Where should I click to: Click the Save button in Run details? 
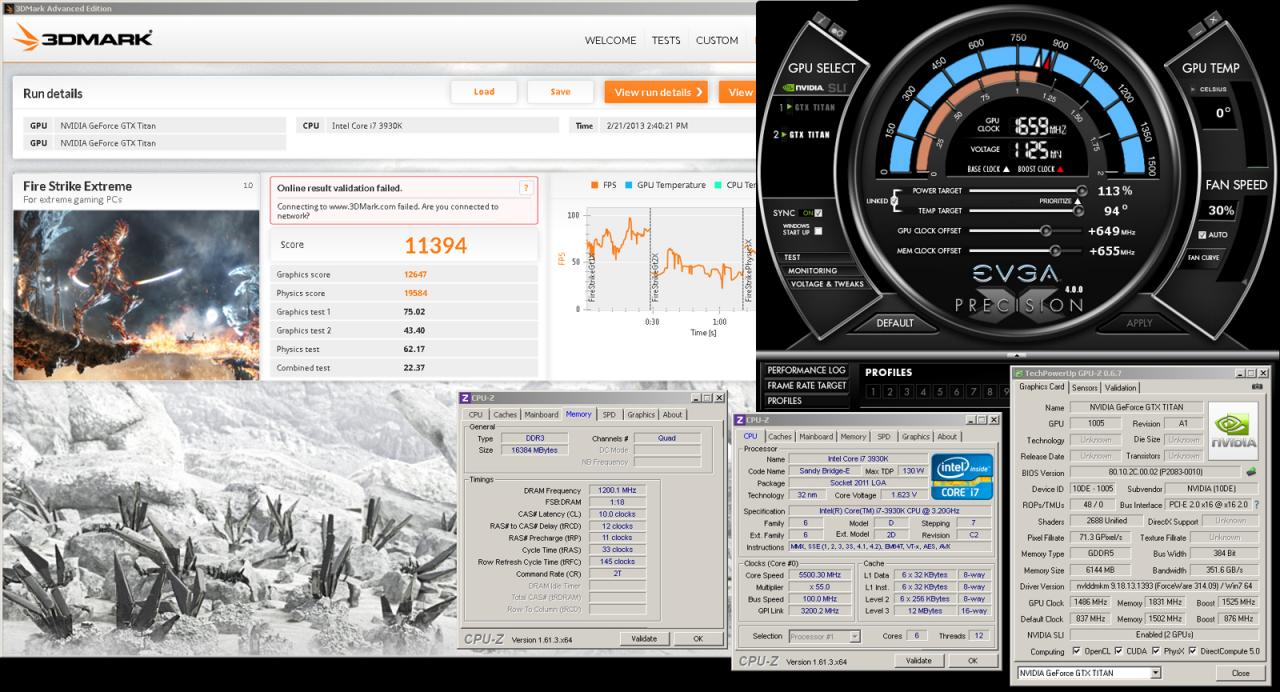point(560,92)
